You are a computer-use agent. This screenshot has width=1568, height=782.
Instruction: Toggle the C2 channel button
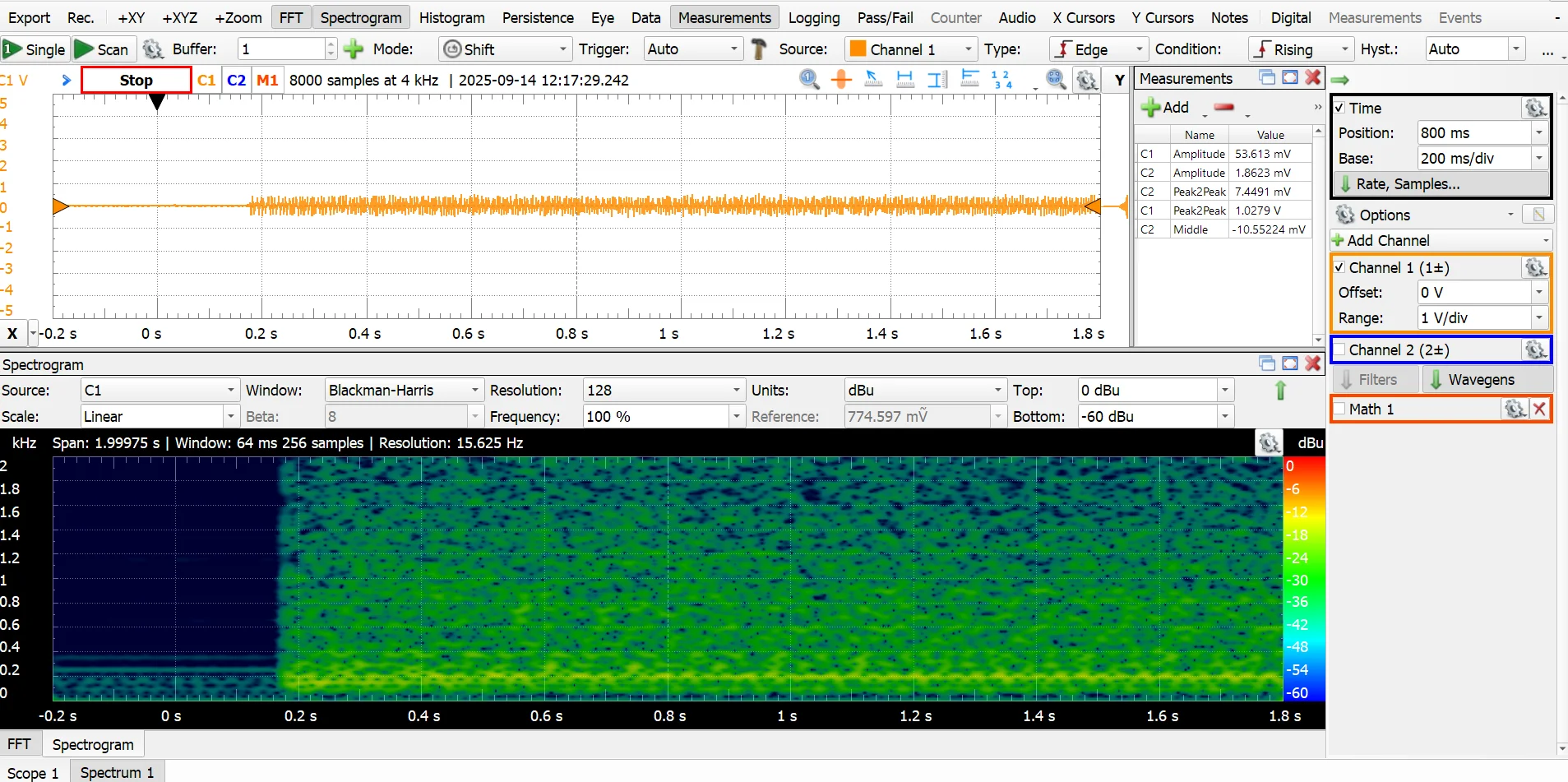(x=236, y=80)
